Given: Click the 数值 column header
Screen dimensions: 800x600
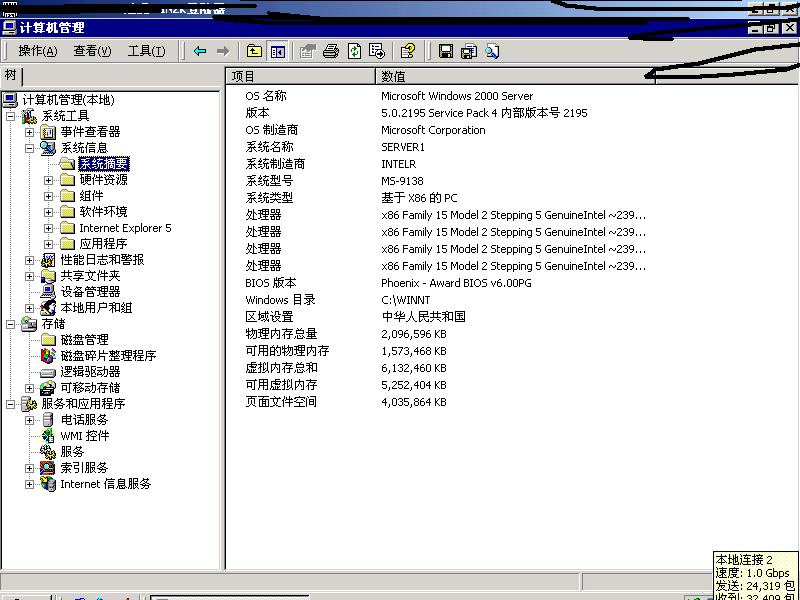Looking at the screenshot, I should pos(515,76).
